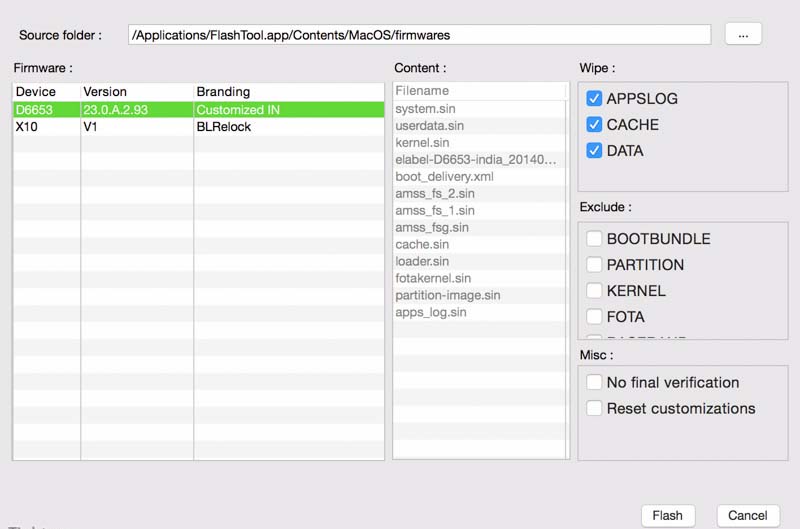Sort by the Branding column header
Image resolution: width=800 pixels, height=529 pixels.
pos(288,92)
